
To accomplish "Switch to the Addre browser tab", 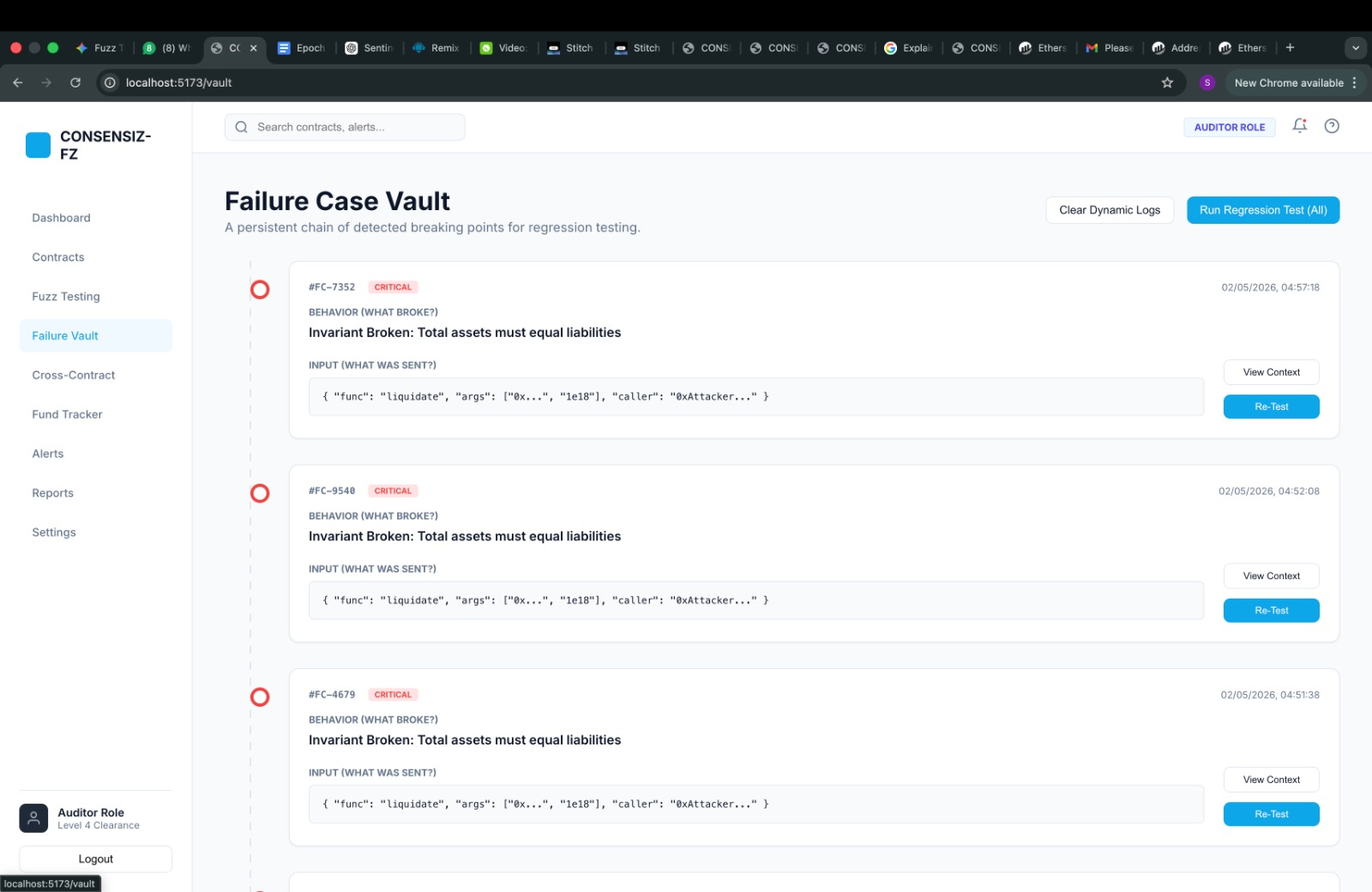I will point(1176,48).
